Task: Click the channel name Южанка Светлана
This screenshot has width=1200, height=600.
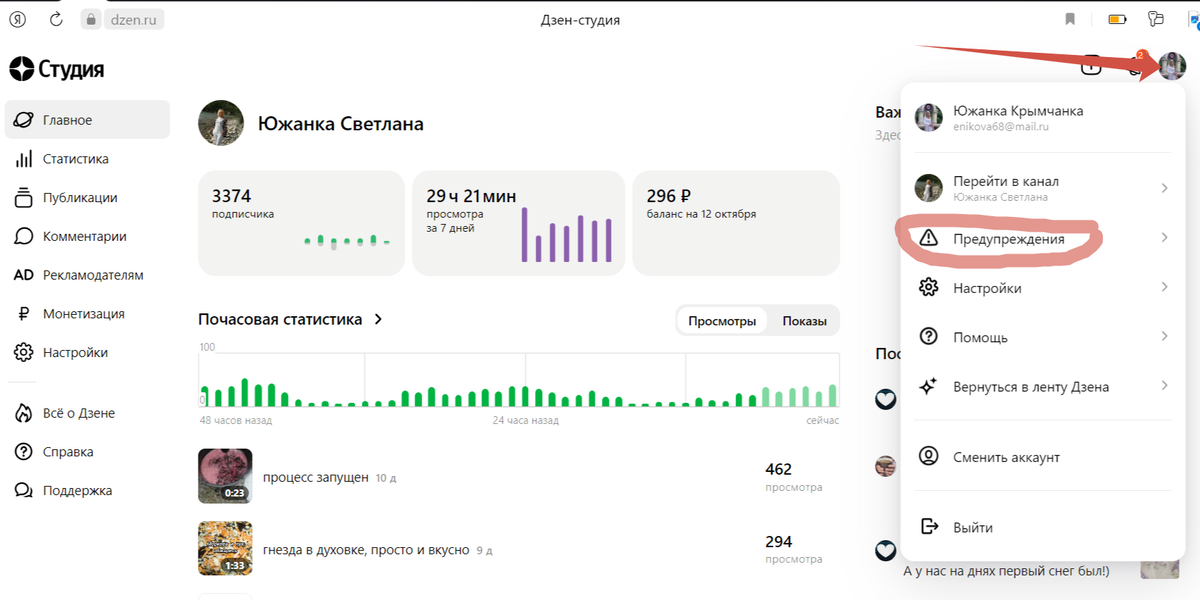Action: pyautogui.click(x=341, y=124)
